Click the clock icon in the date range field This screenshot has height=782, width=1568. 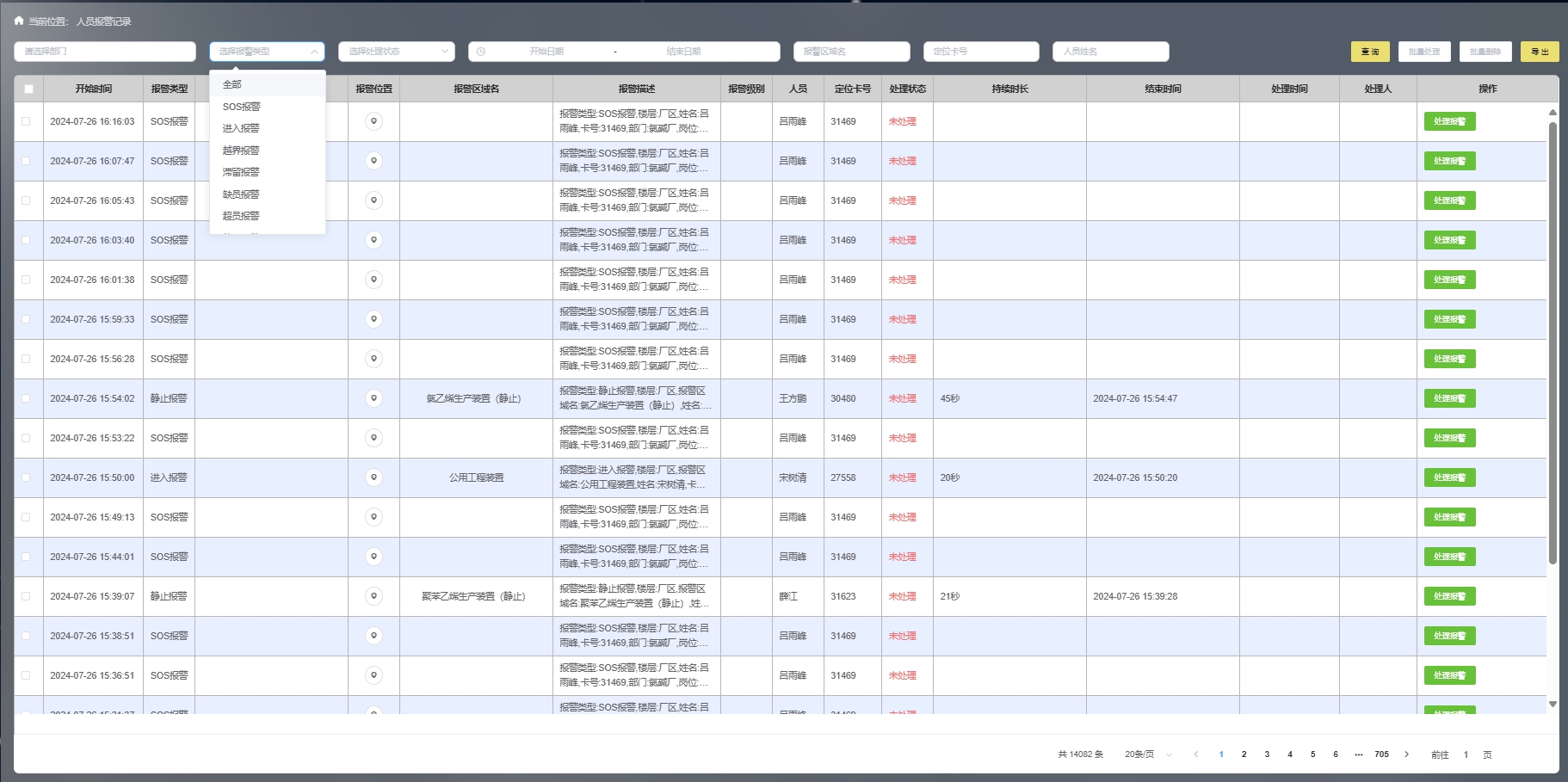(x=481, y=52)
